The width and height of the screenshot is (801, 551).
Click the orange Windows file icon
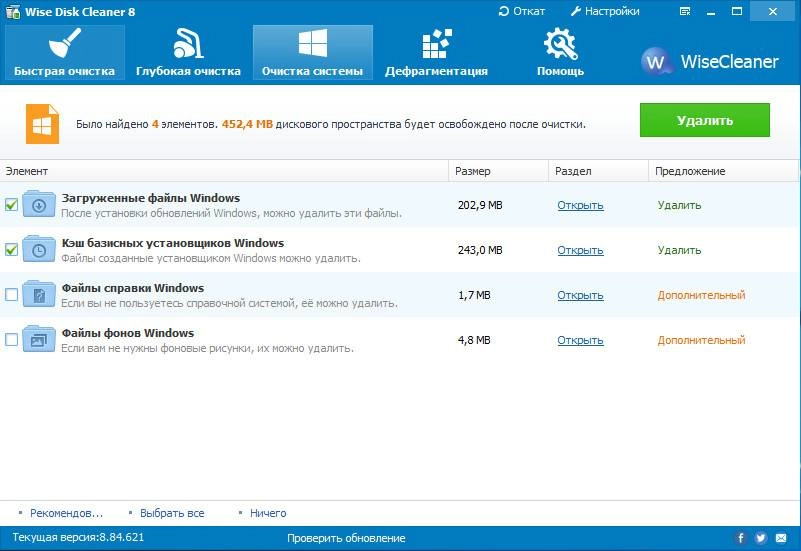(42, 124)
